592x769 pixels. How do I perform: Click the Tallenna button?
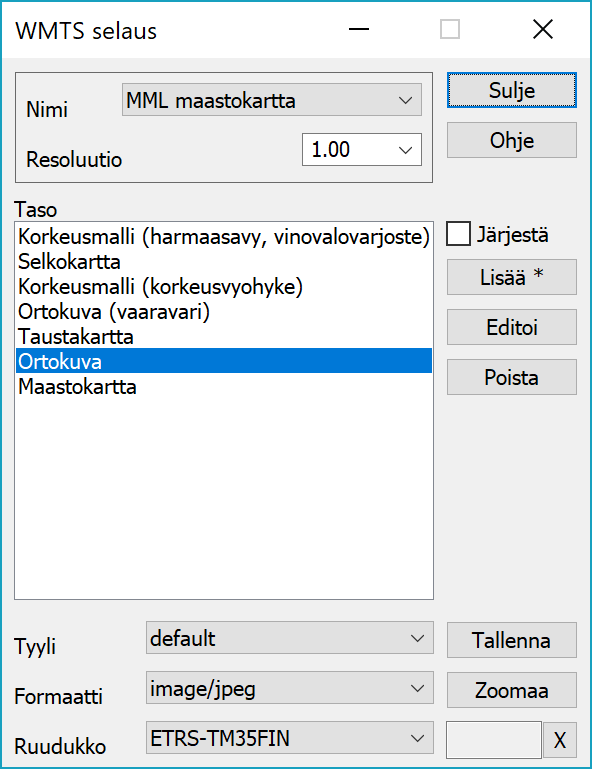[512, 640]
